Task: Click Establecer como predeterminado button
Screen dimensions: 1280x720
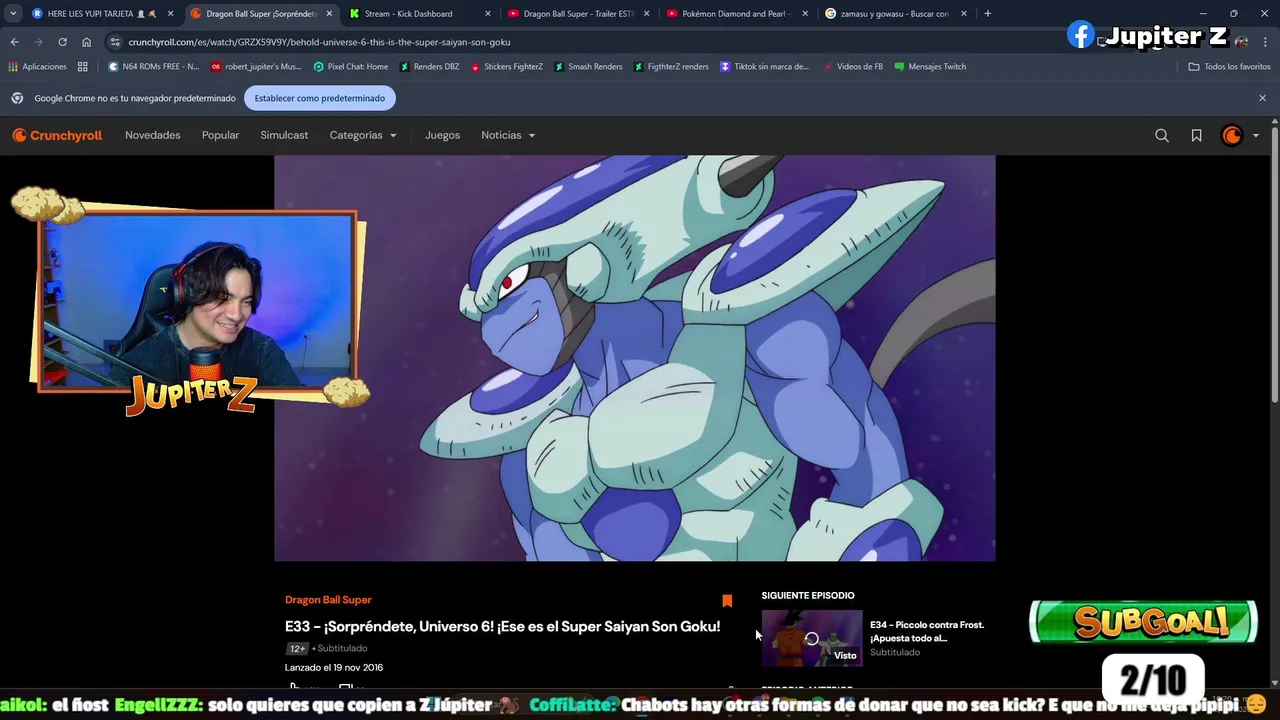Action: coord(320,98)
